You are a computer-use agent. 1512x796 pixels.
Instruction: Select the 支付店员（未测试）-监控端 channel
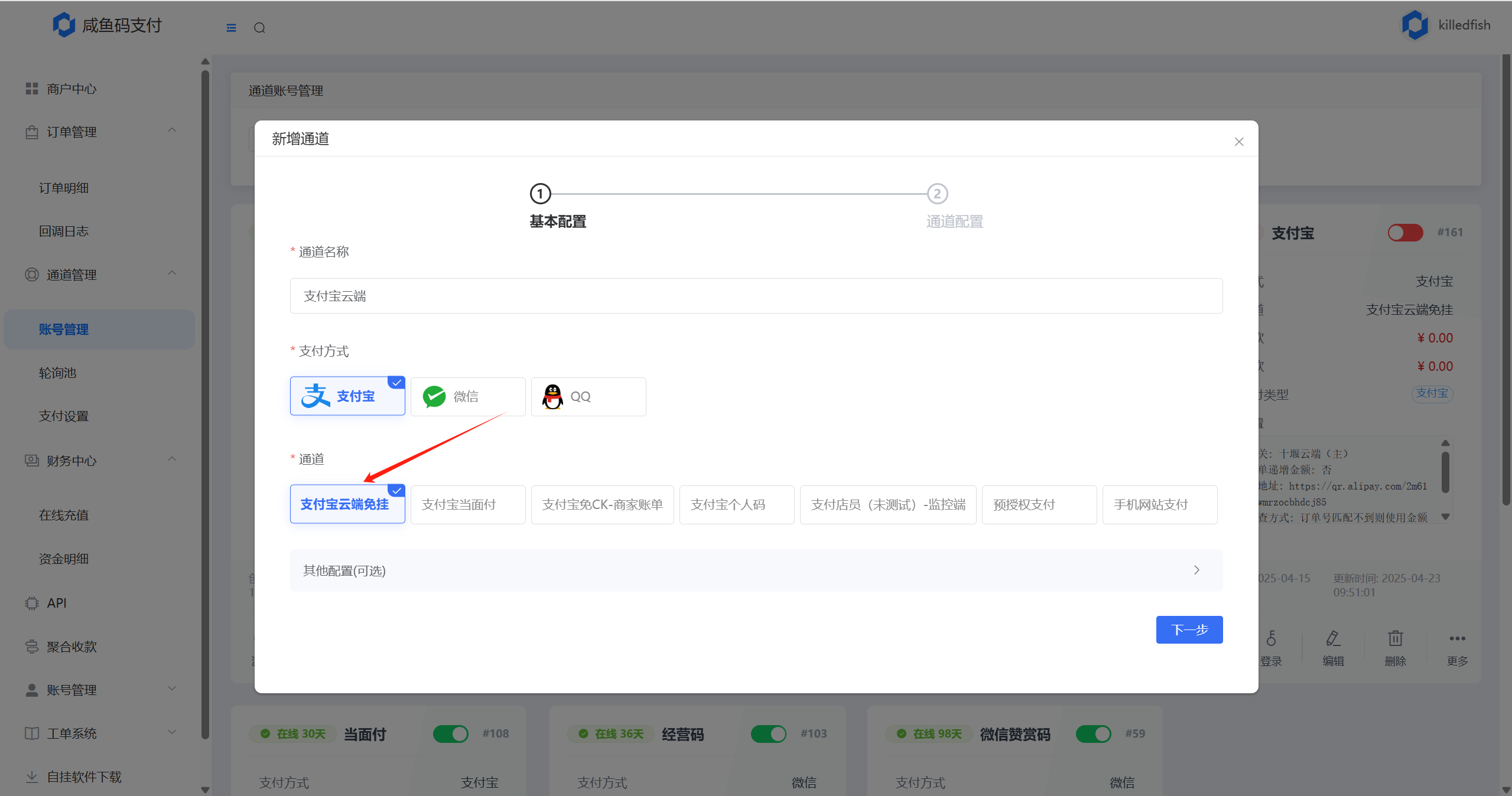[888, 504]
